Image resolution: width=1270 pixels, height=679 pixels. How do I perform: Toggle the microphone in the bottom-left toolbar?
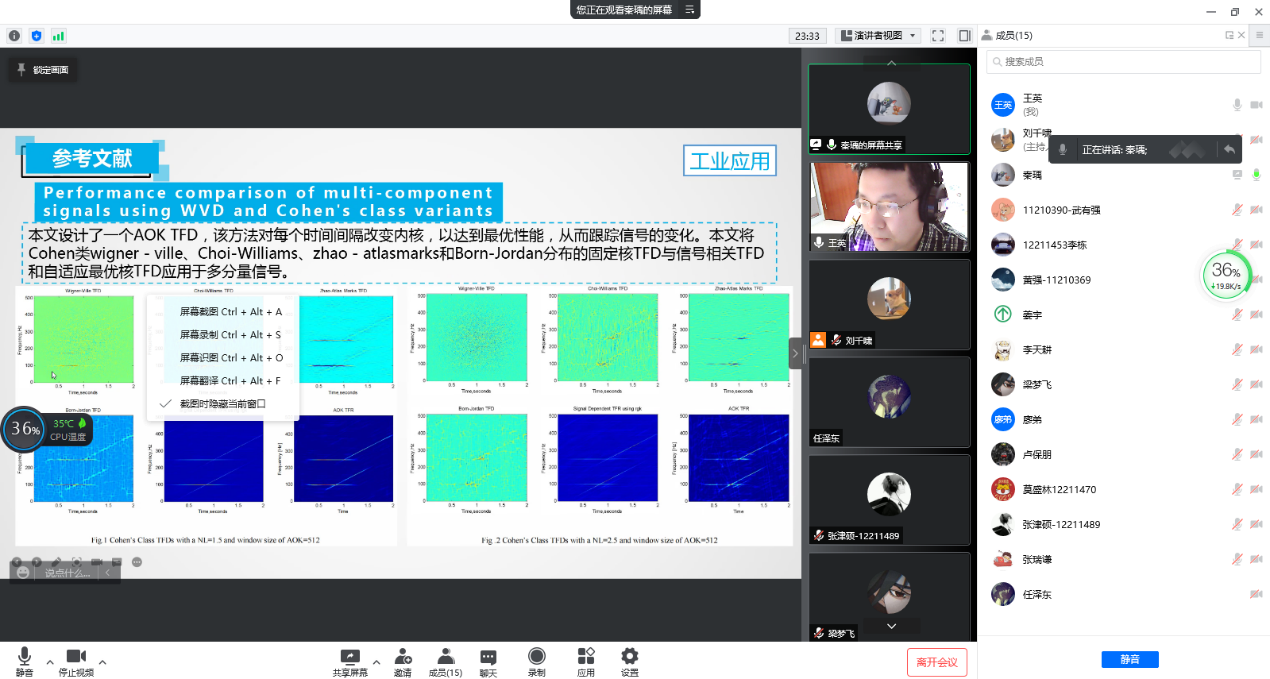click(24, 660)
